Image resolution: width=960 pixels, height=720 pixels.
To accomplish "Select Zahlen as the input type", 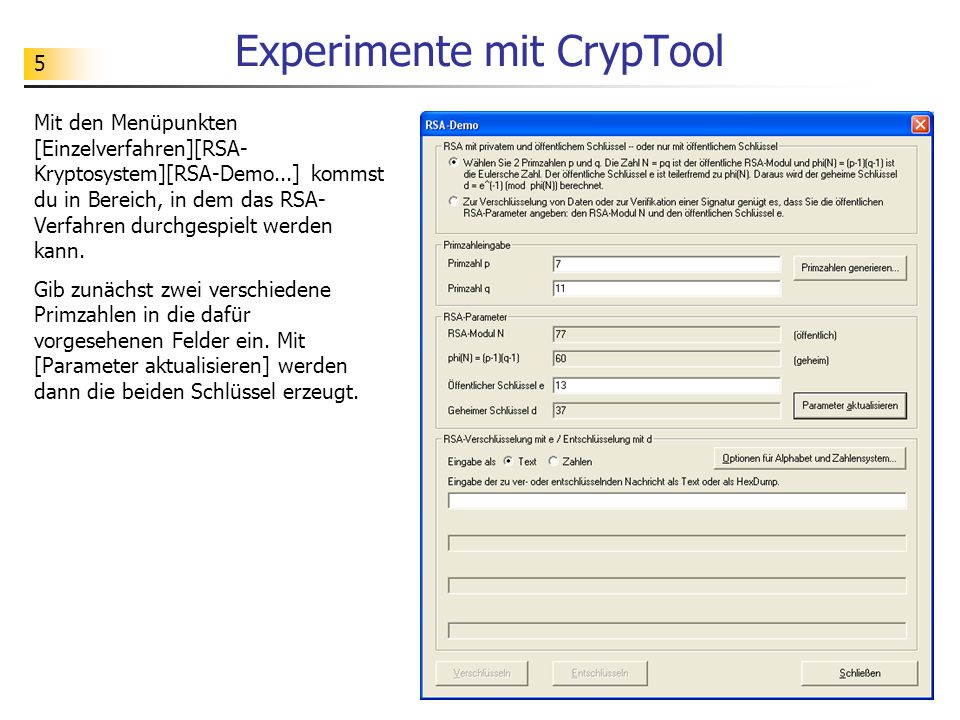I will pos(553,461).
